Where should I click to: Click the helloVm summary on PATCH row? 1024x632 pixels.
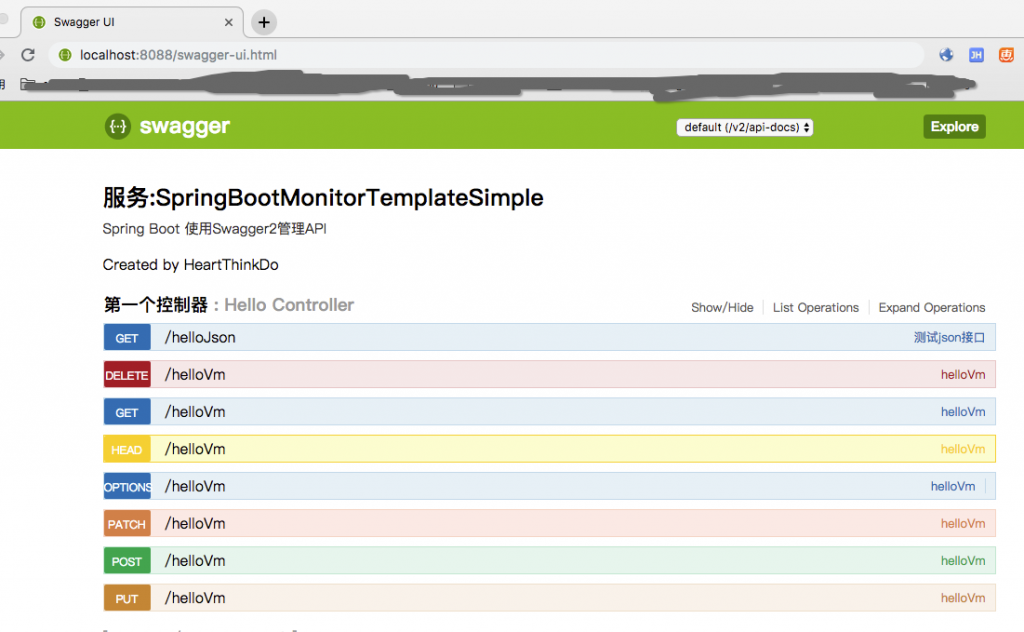tap(963, 524)
